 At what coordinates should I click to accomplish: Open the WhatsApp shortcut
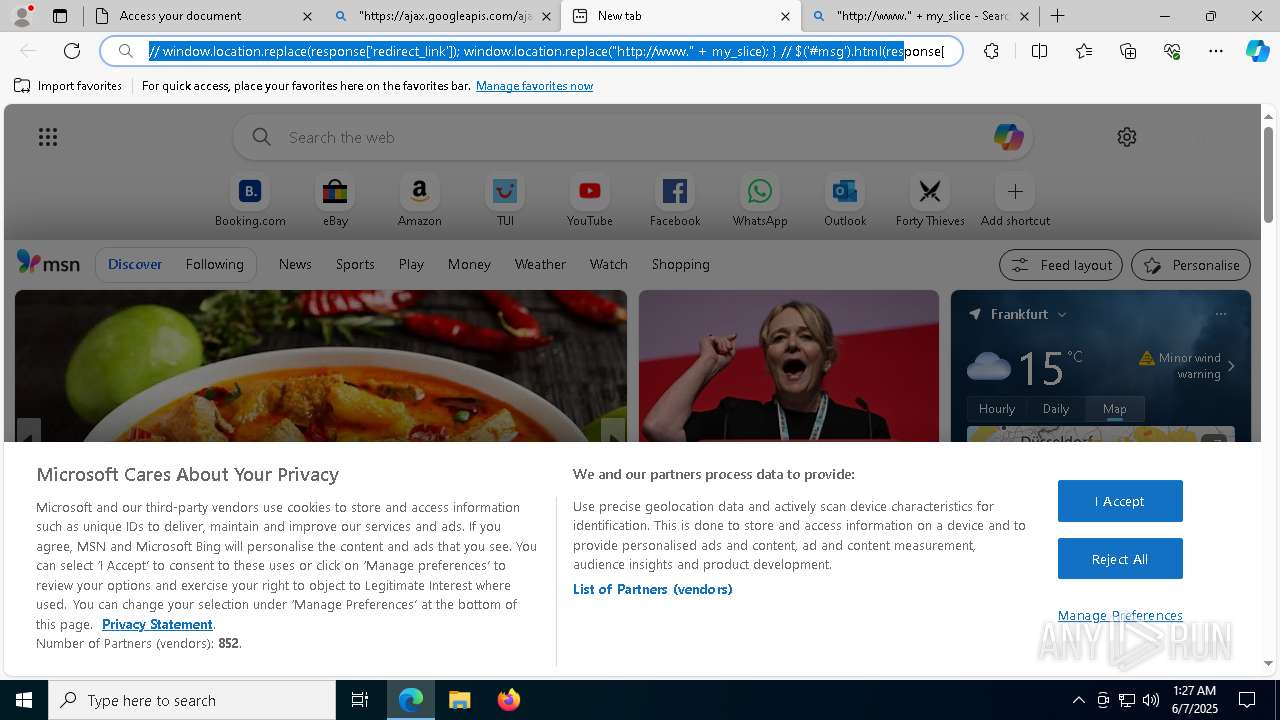point(760,201)
